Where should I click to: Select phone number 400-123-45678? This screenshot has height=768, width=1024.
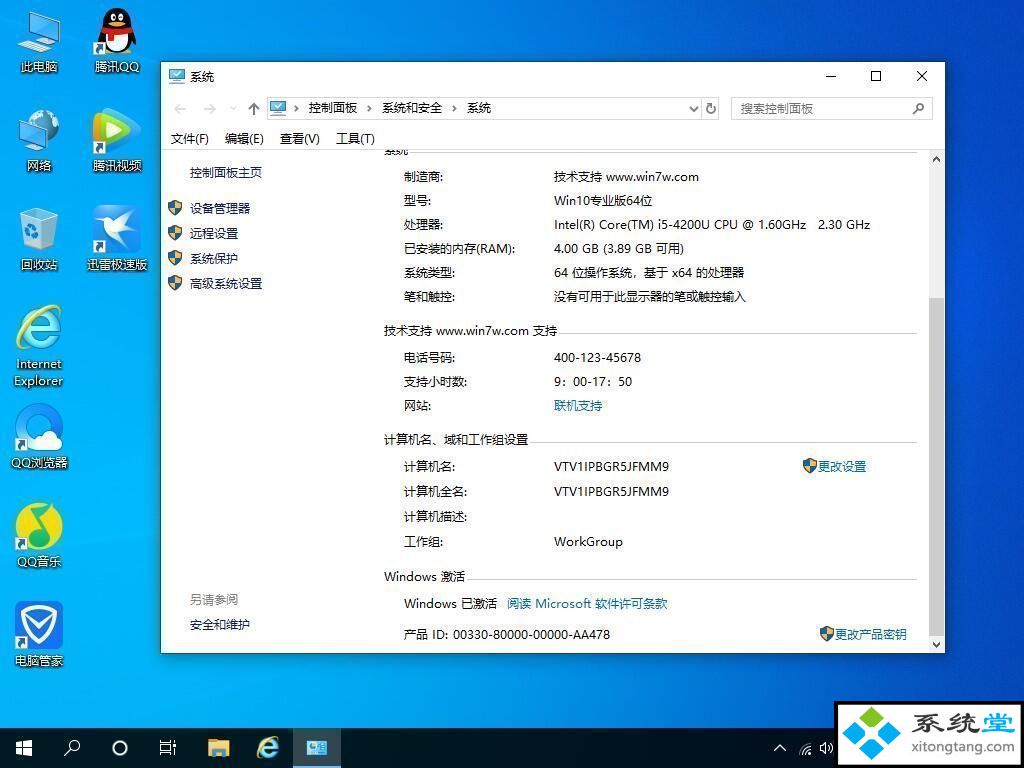tap(598, 358)
